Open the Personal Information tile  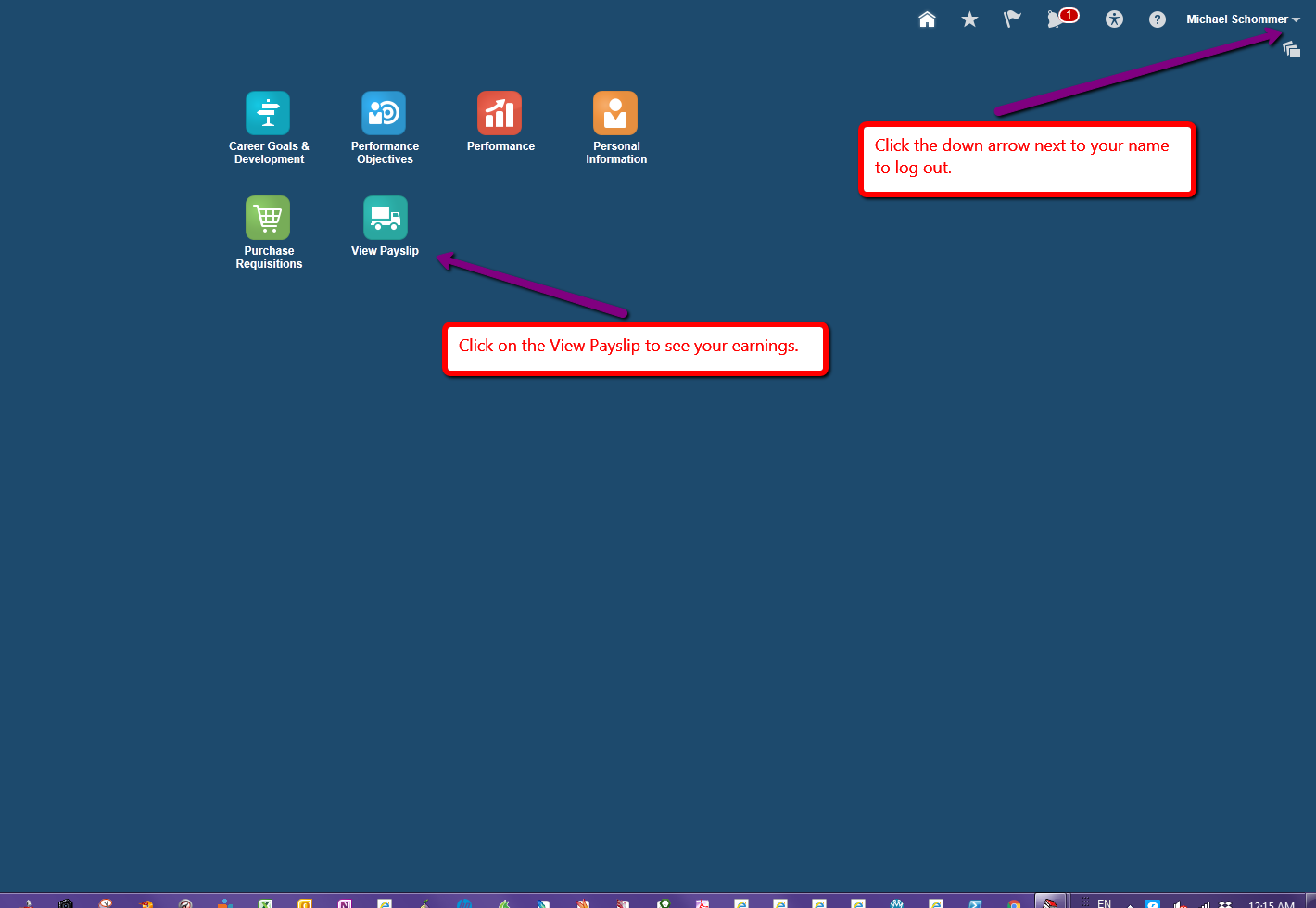tap(615, 113)
